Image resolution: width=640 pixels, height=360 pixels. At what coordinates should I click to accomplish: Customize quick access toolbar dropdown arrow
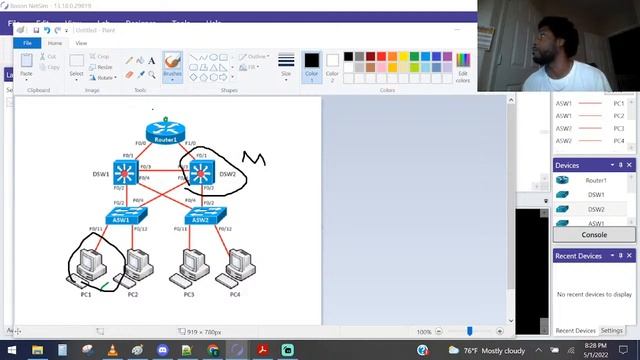(x=67, y=30)
